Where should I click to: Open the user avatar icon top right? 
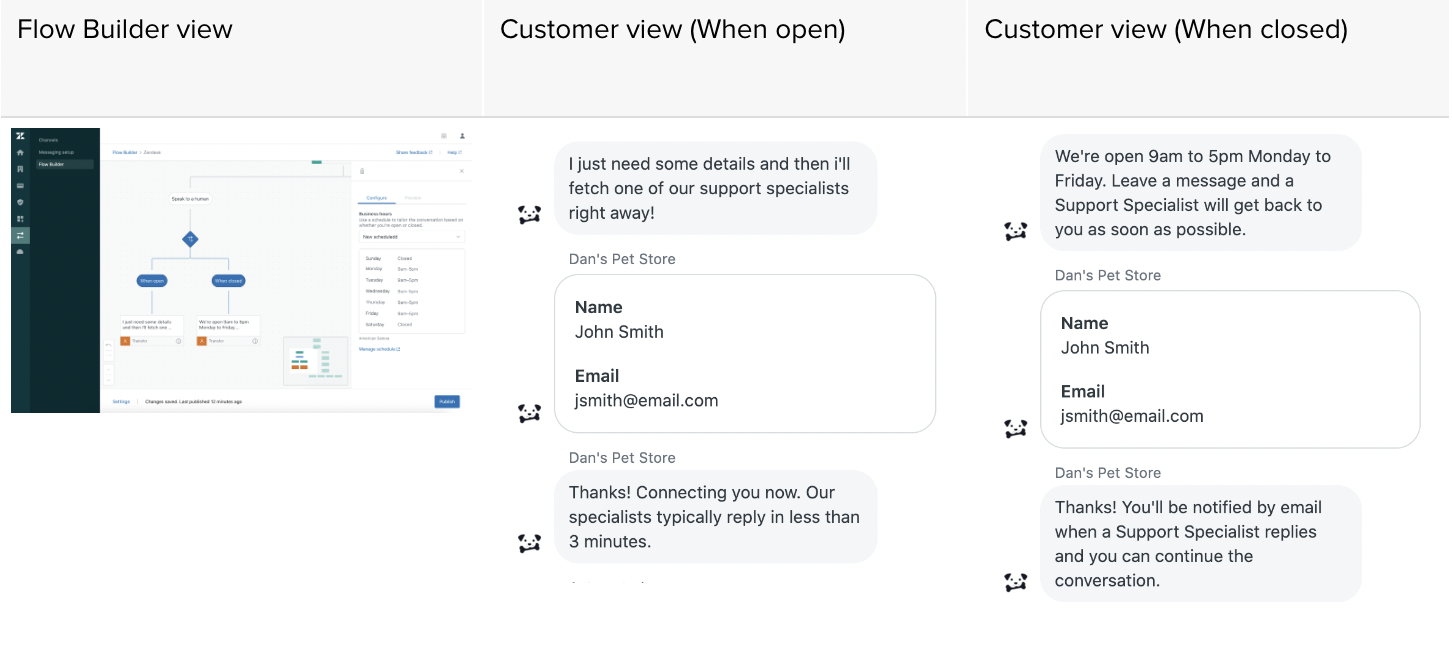click(x=462, y=136)
